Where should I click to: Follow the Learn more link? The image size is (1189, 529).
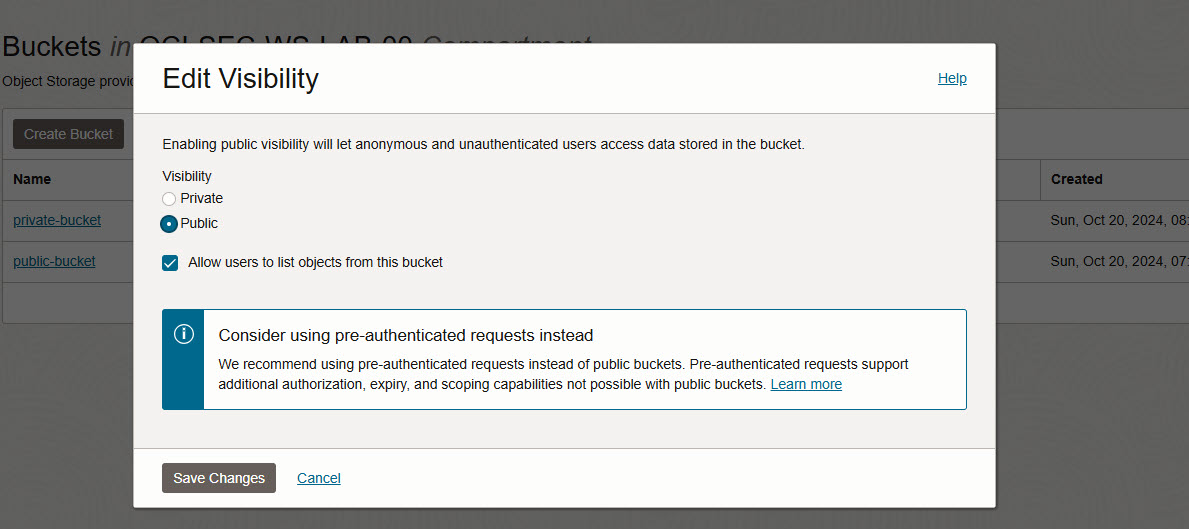tap(806, 384)
